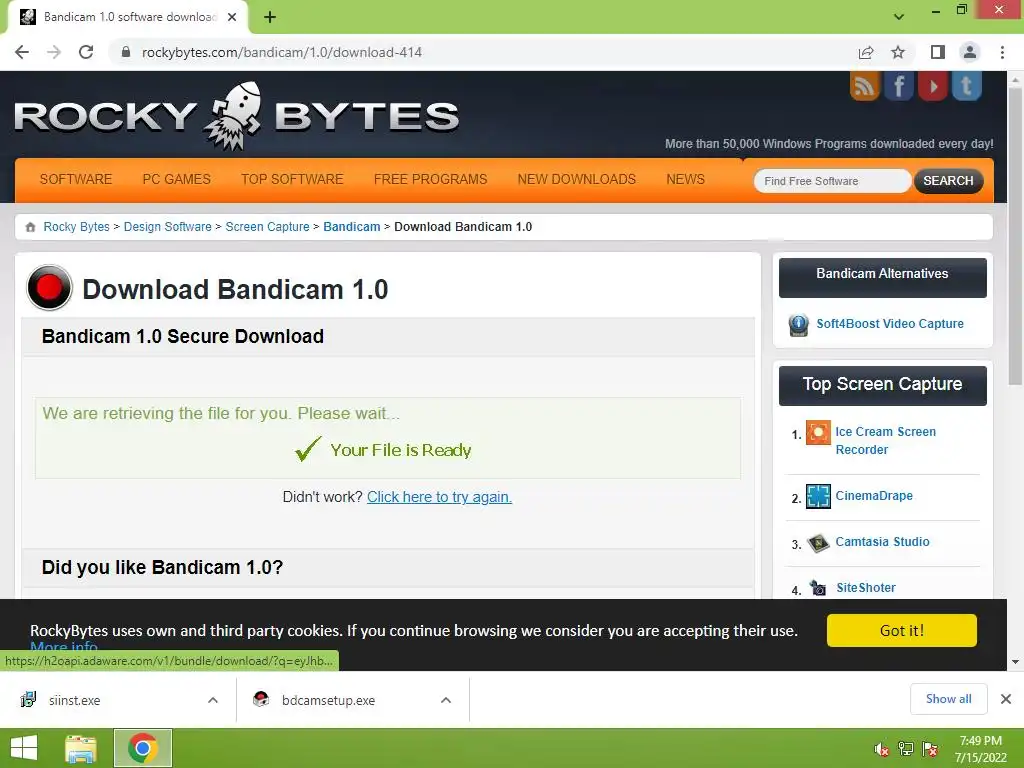Click the Soft4Boost Video Capture icon
1024x768 pixels.
point(798,325)
